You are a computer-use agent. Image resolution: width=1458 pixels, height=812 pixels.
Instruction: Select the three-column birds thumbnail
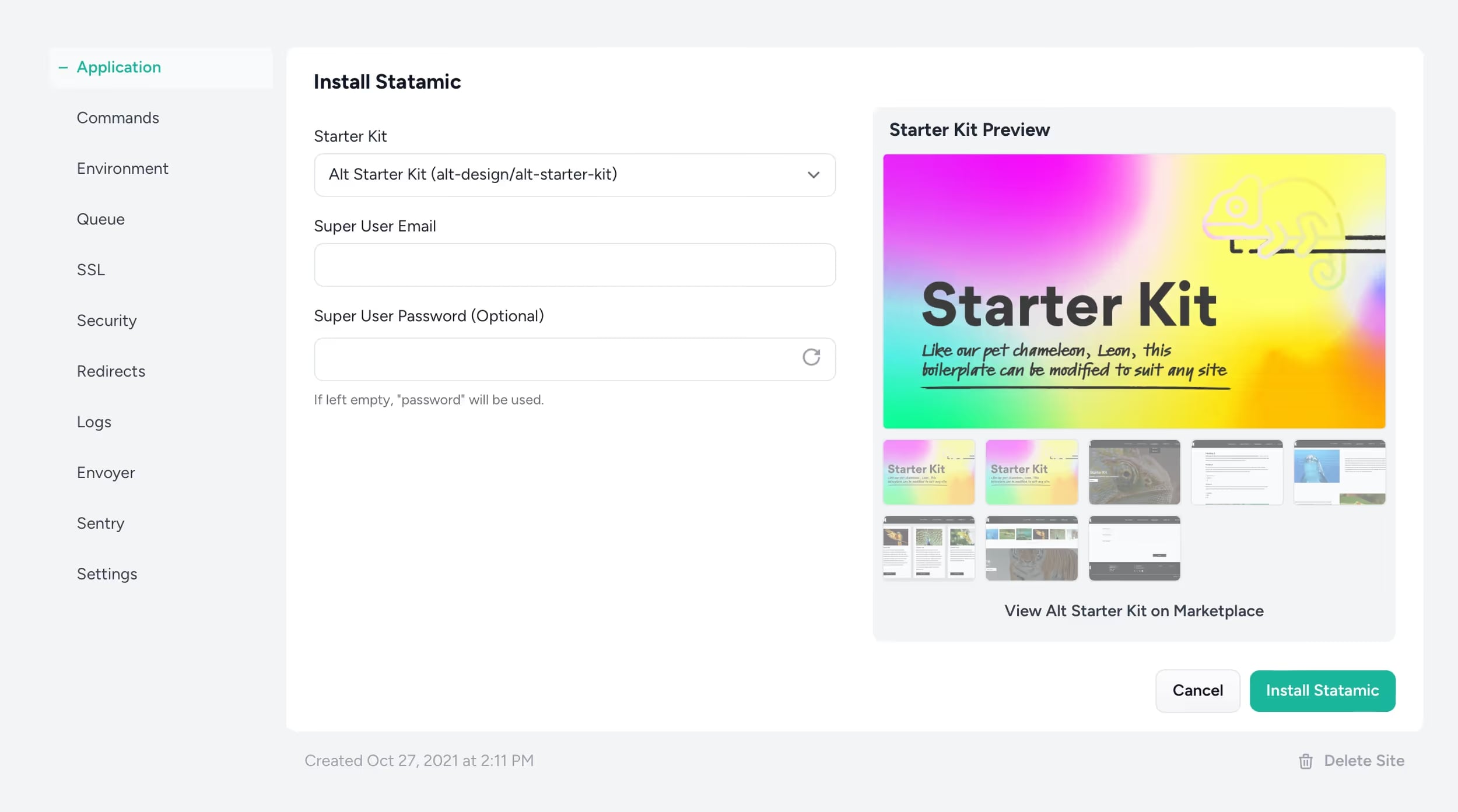click(928, 548)
